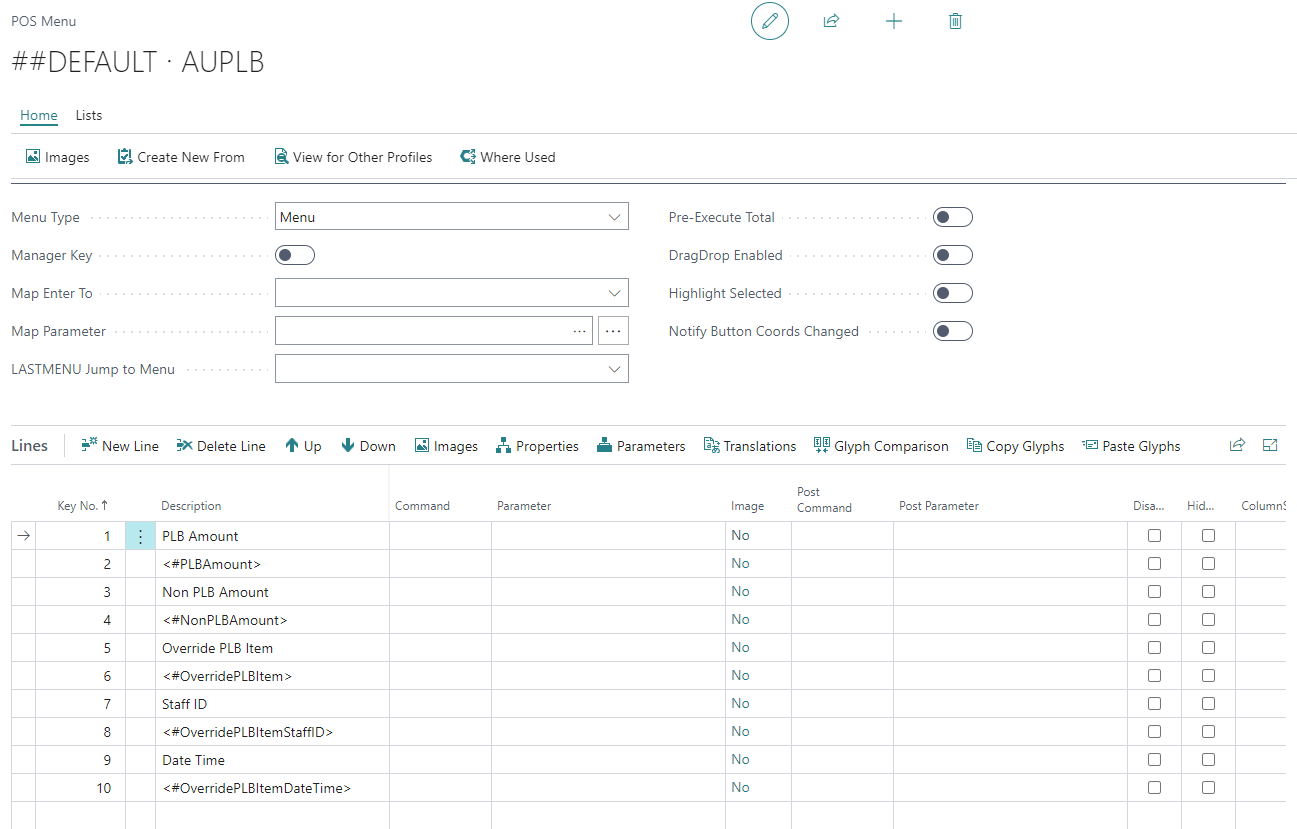Screen dimensions: 1297x829
Task: Select the Home tab
Action: point(39,115)
